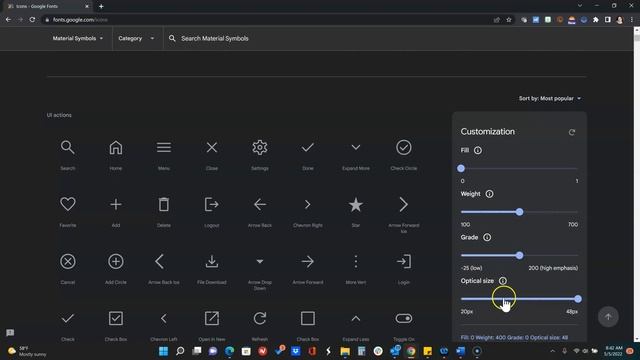Select the Arrow Back Ios icon
Image resolution: width=640 pixels, height=360 pixels.
pos(160,261)
